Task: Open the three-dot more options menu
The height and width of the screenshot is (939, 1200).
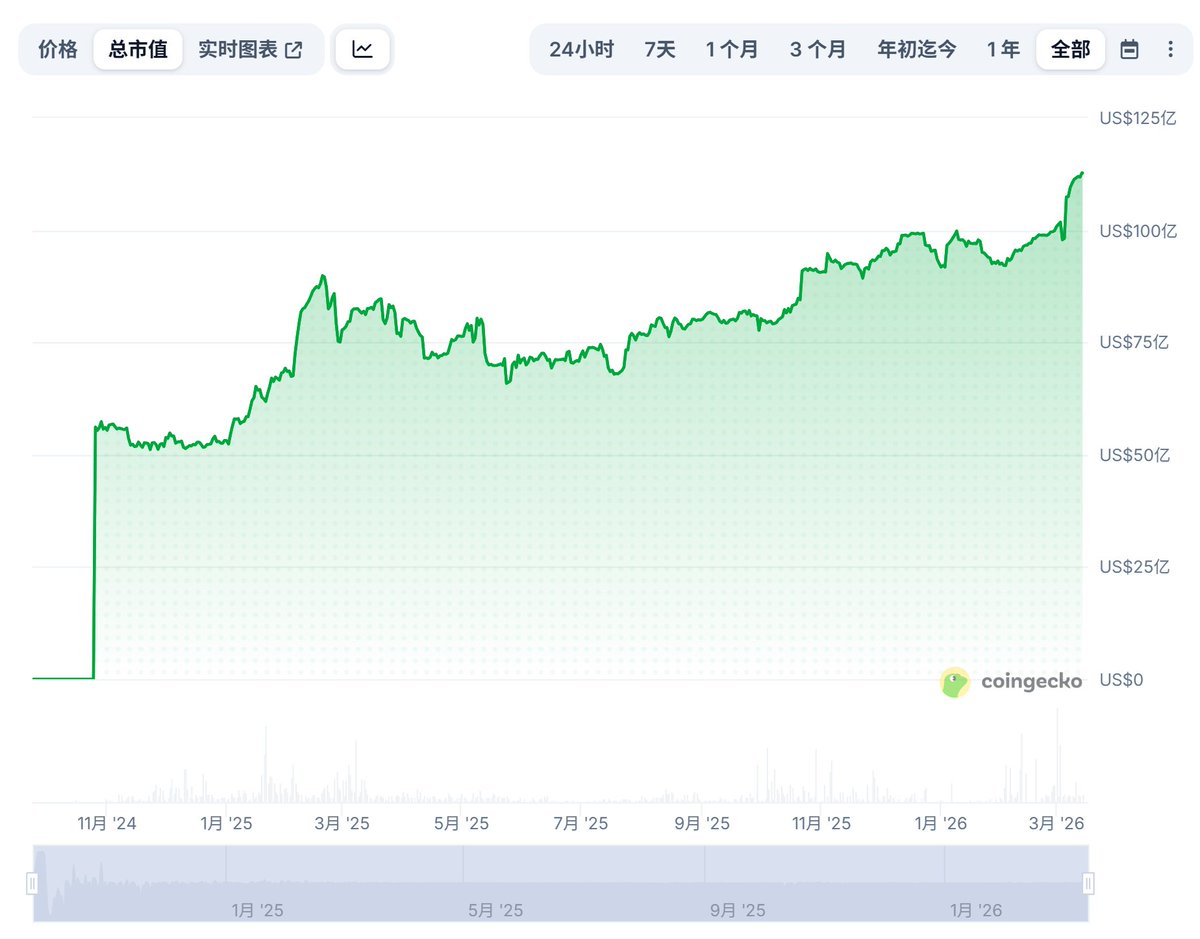Action: pyautogui.click(x=1171, y=49)
